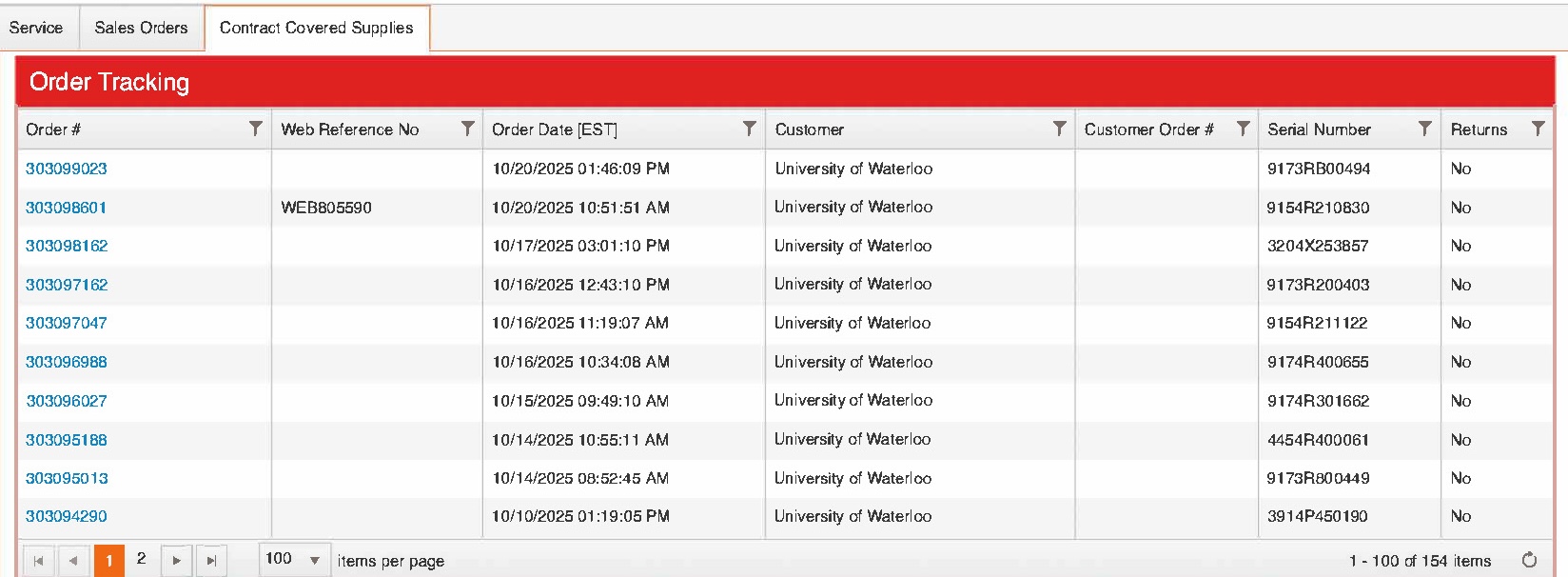Open order link 303098601

point(67,208)
